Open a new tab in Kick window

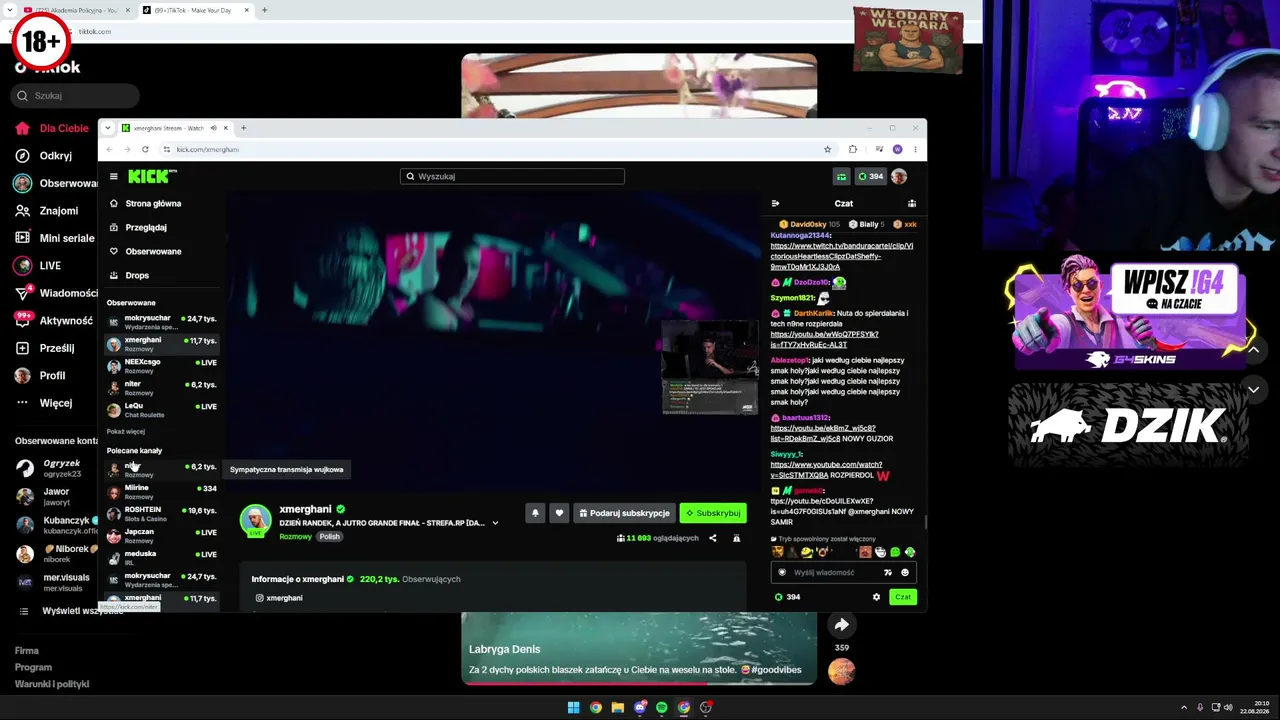click(x=243, y=128)
